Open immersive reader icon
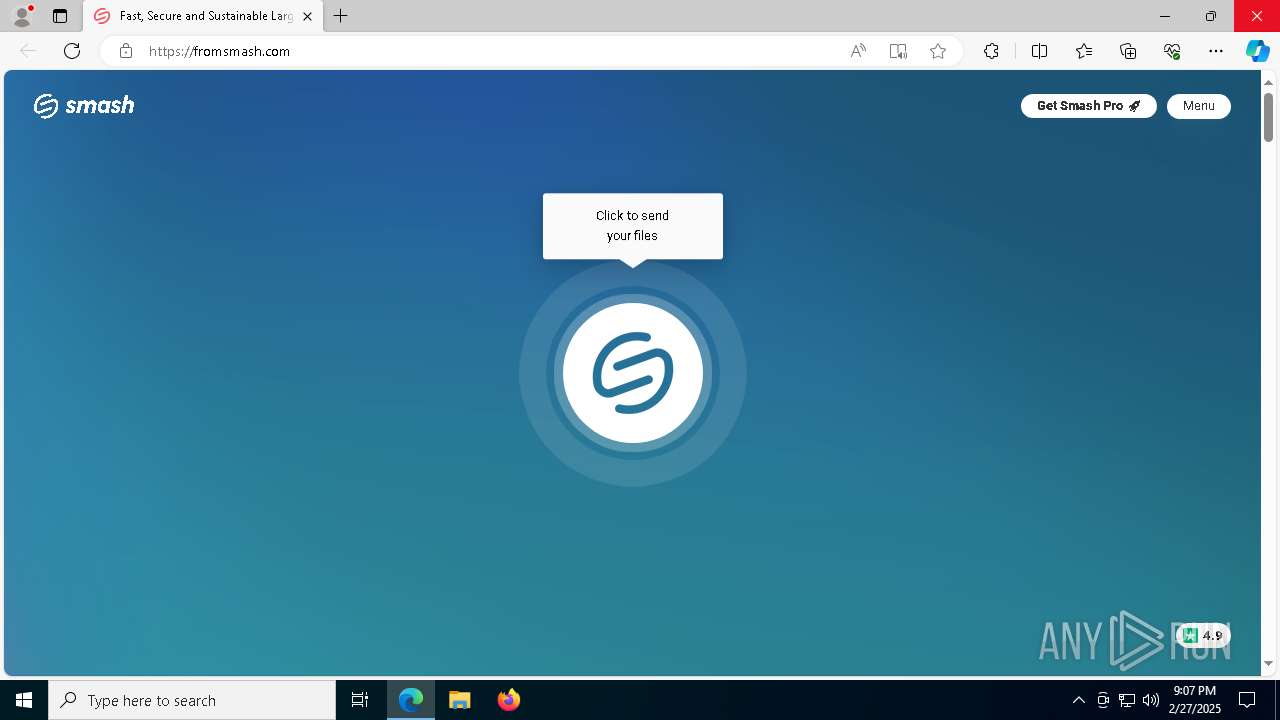 pyautogui.click(x=898, y=51)
